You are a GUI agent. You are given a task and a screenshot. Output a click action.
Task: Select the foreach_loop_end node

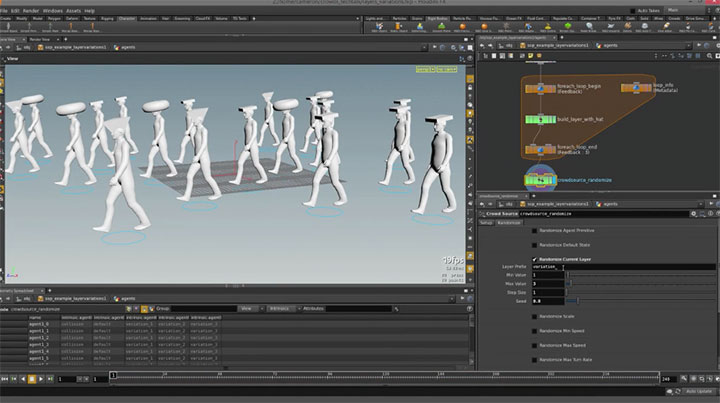pos(540,150)
